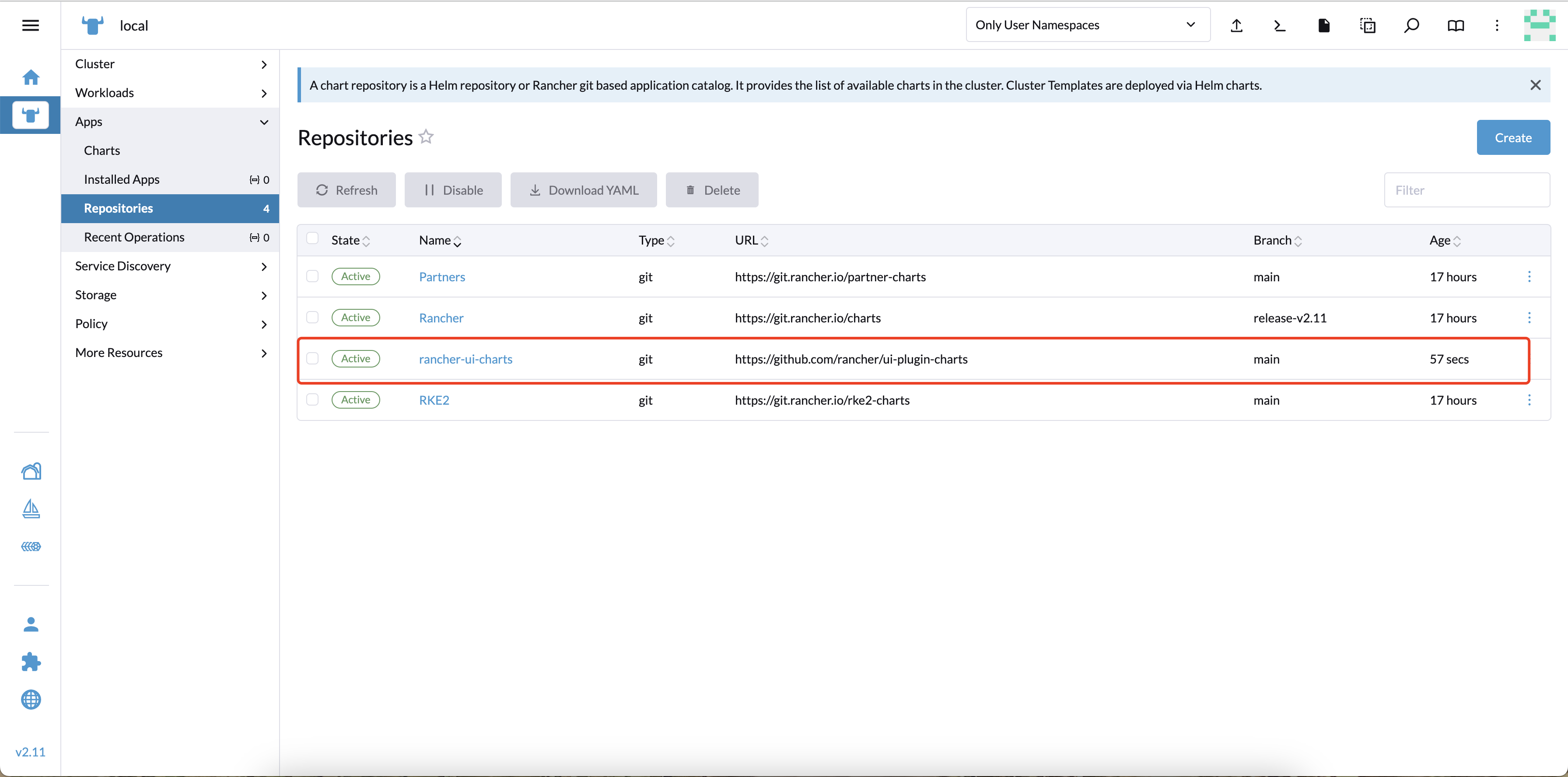Open Users & Authentication person icon
The height and width of the screenshot is (777, 1568).
tap(31, 624)
